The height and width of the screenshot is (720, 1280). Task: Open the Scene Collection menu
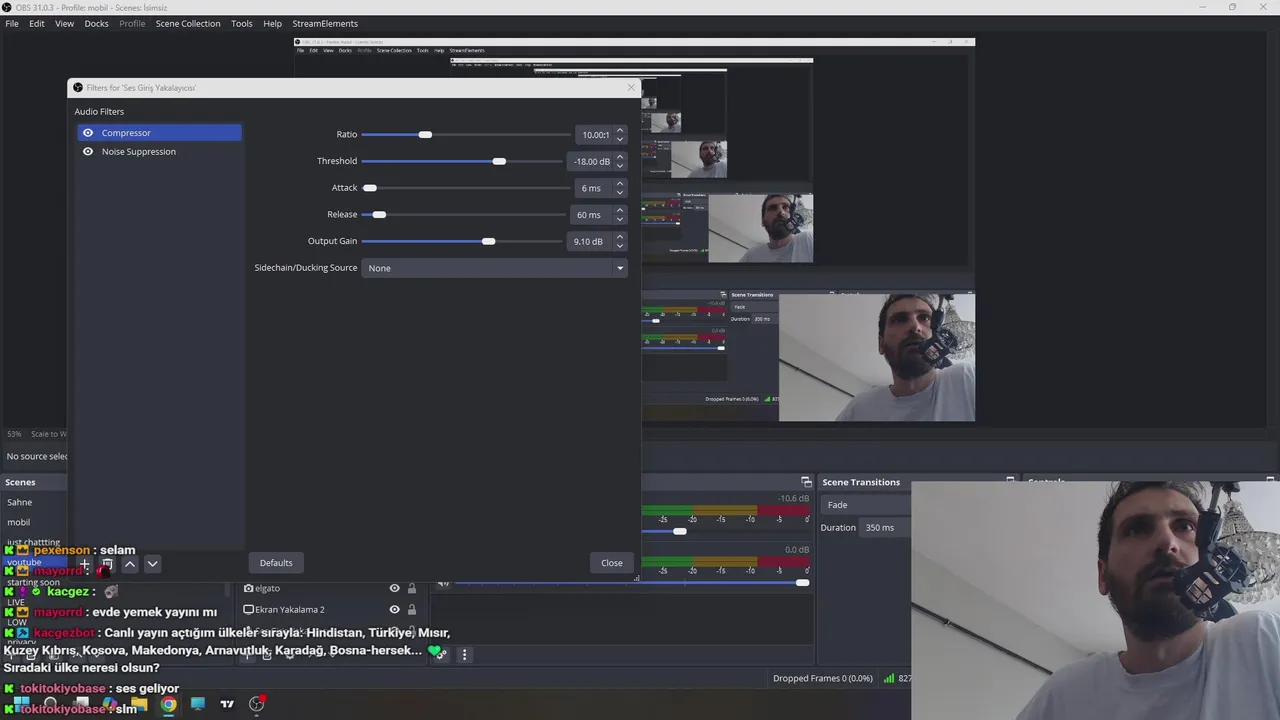[188, 23]
